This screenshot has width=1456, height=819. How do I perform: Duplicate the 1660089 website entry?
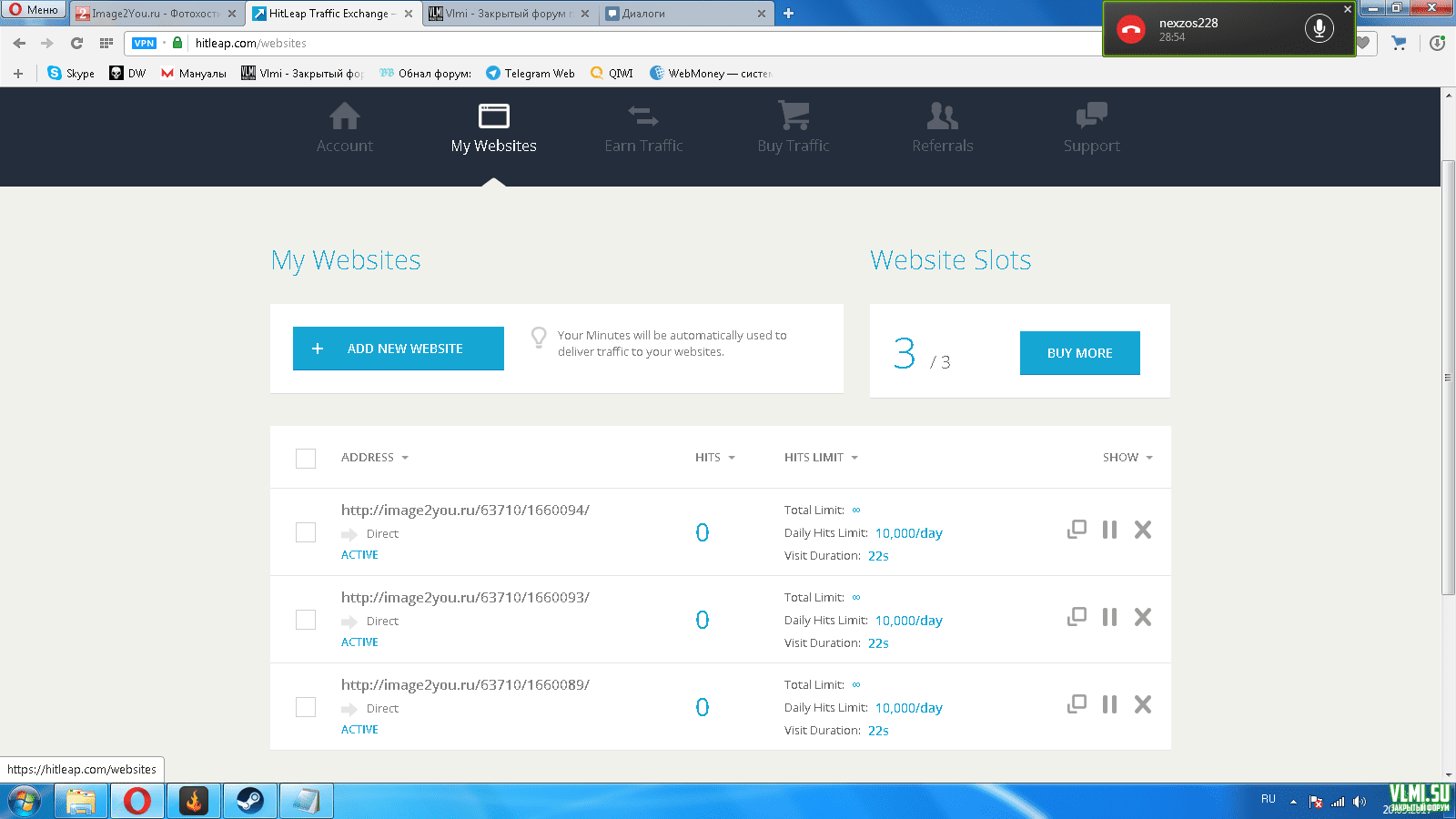point(1077,704)
